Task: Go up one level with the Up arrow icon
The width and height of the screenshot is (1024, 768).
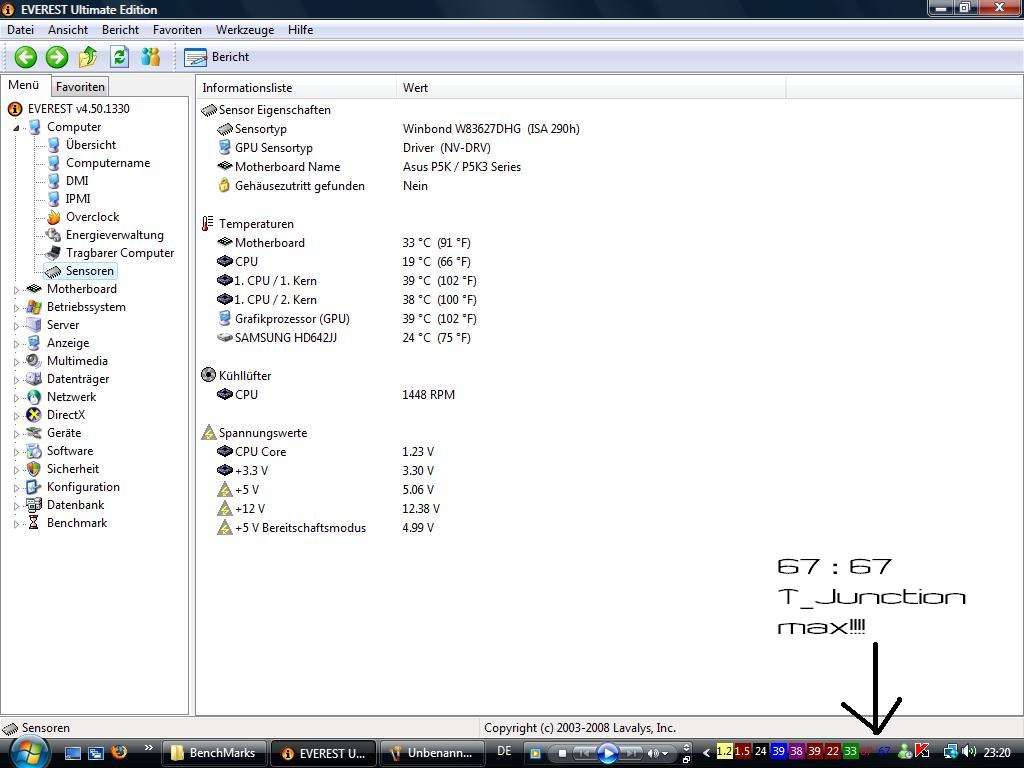Action: click(88, 57)
